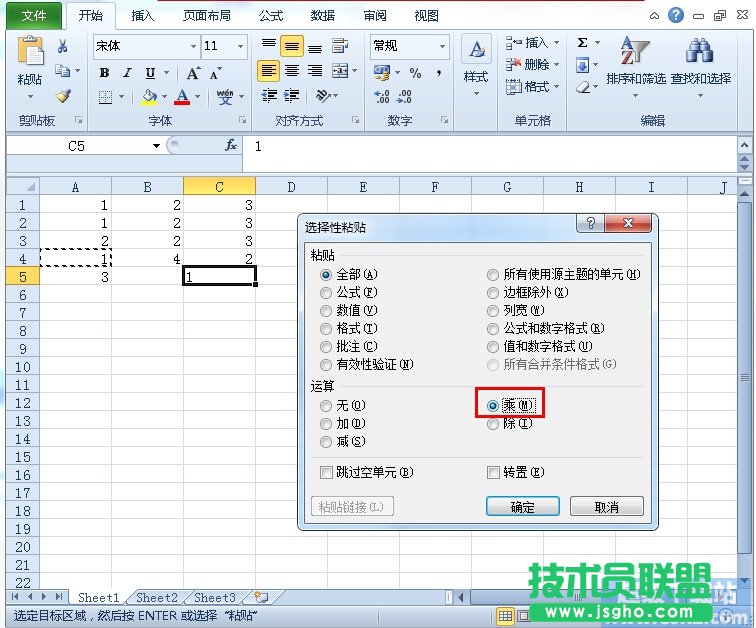Open Find and Select (查找和选择)

pyautogui.click(x=700, y=66)
